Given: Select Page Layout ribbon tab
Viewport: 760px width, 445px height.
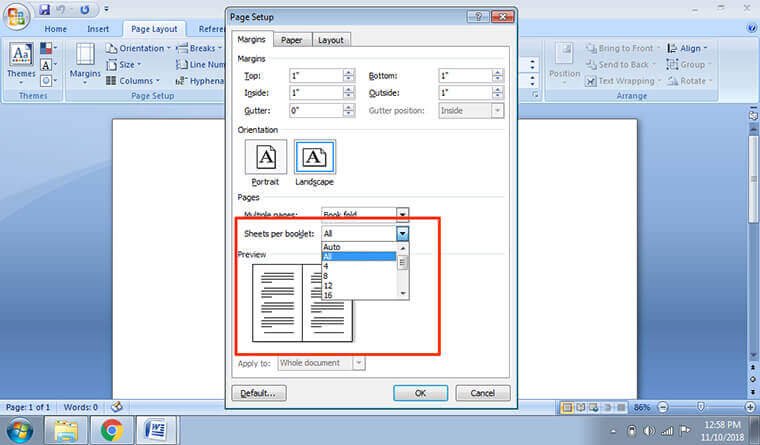Looking at the screenshot, I should click(154, 29).
